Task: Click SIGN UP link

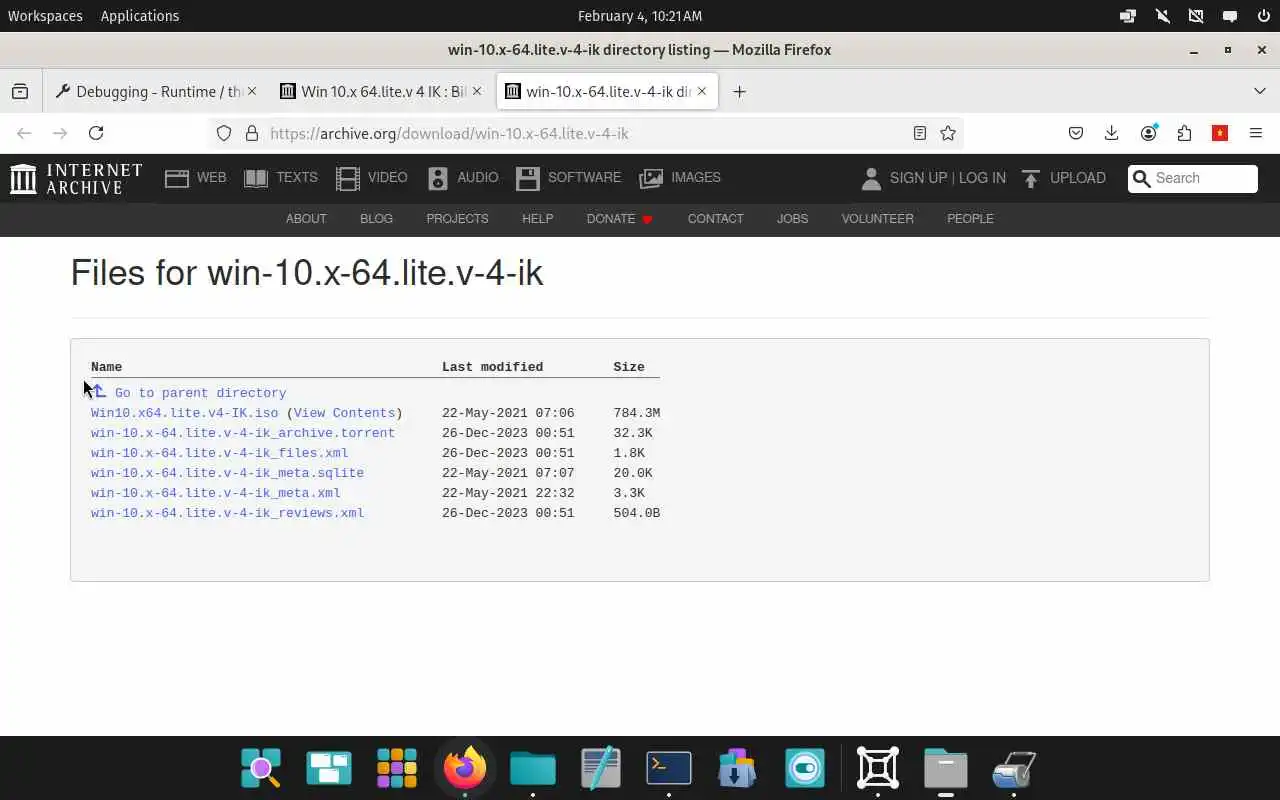Action: click(x=918, y=178)
